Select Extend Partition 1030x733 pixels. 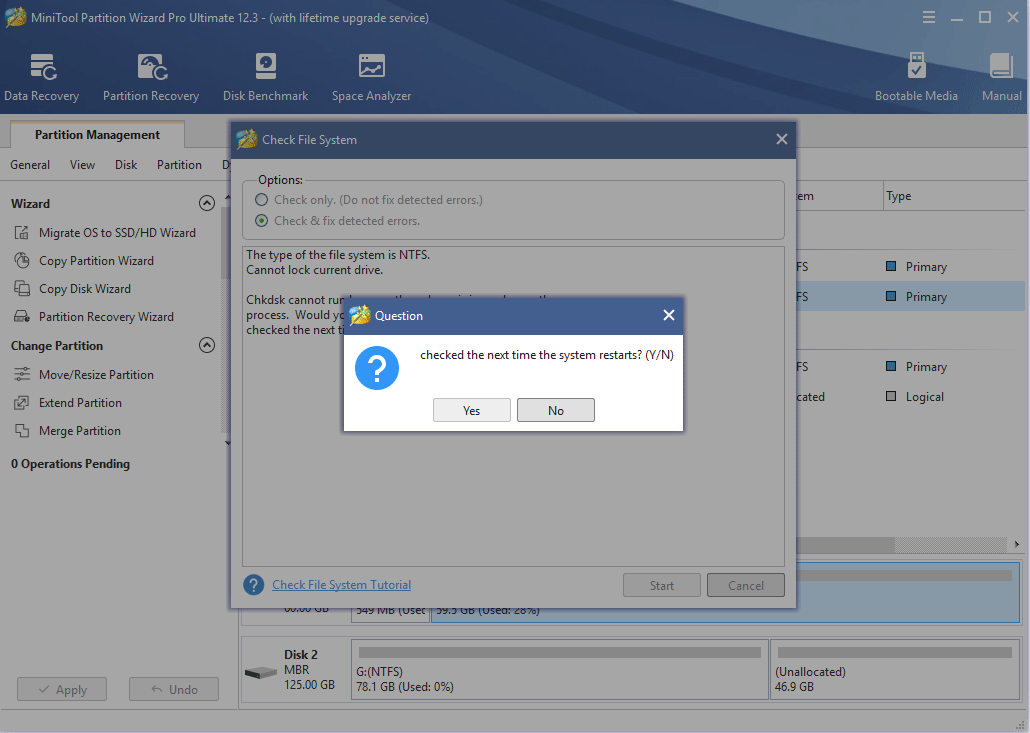pos(80,403)
